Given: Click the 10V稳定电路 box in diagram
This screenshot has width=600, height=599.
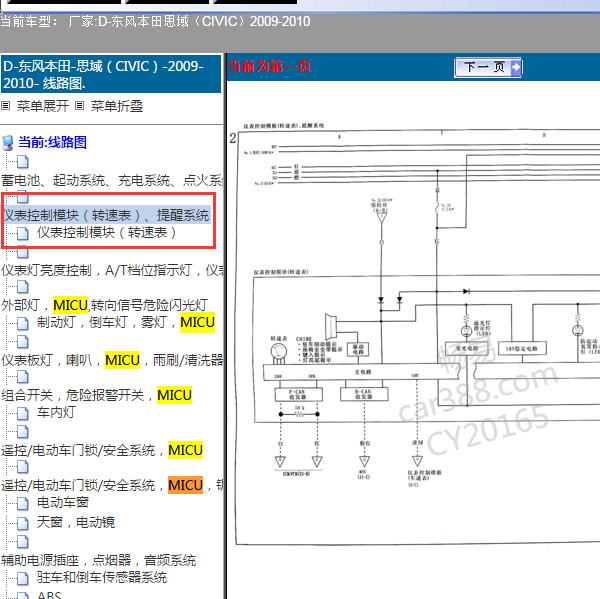Looking at the screenshot, I should 522,349.
